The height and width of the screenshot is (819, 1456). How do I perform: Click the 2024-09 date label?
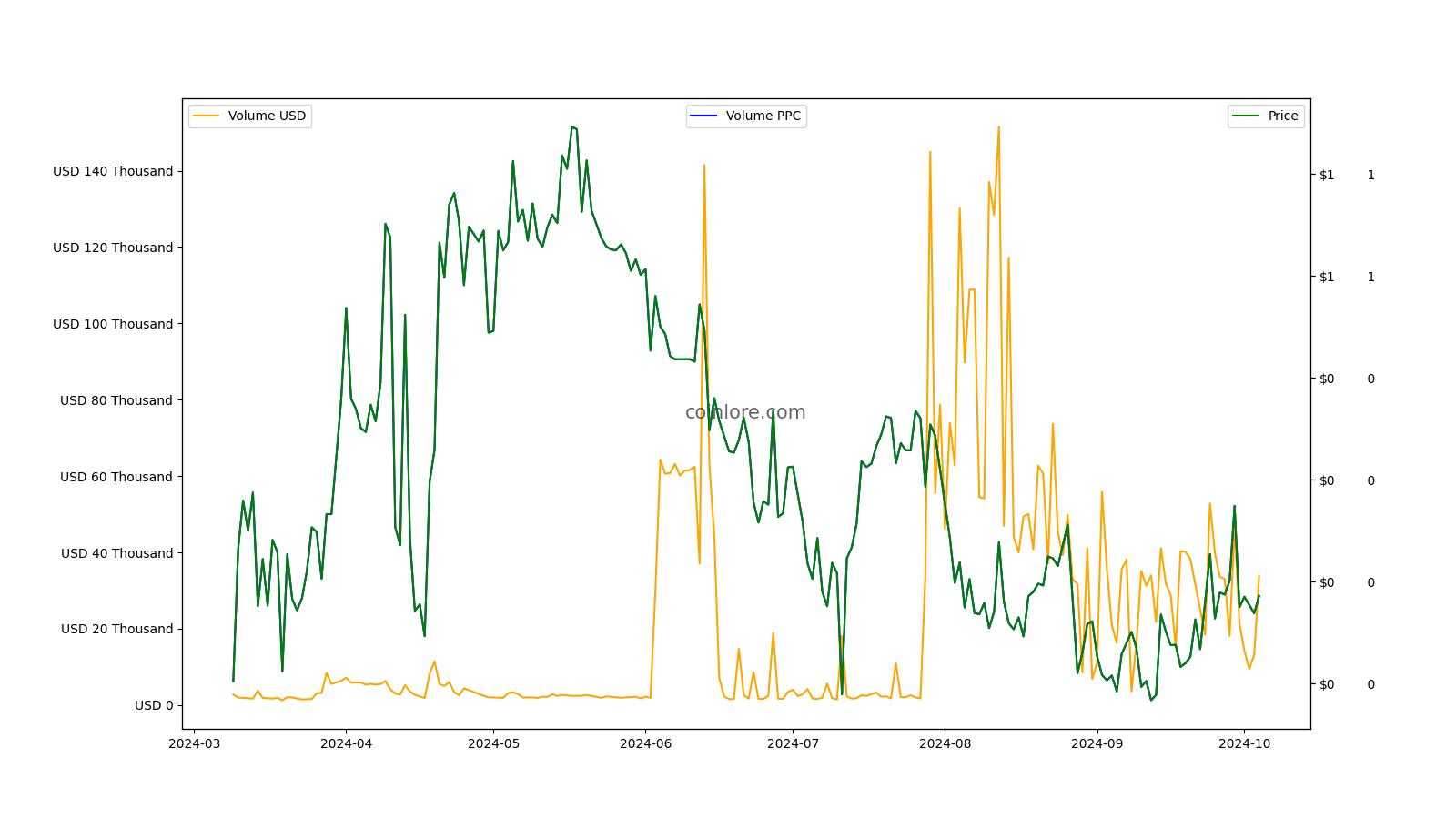1097,743
